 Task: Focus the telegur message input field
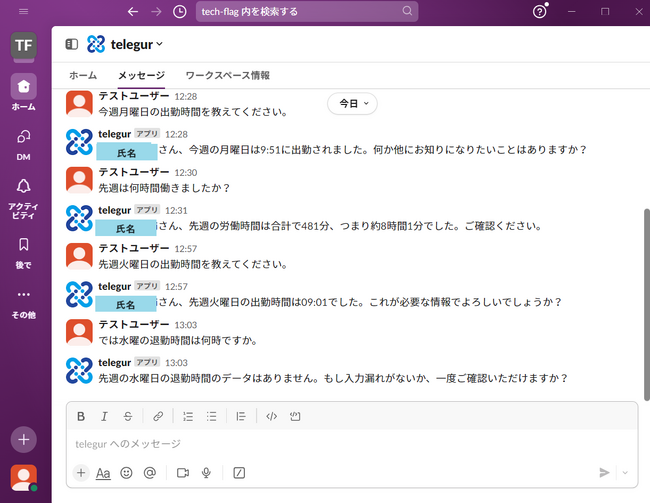(x=352, y=444)
